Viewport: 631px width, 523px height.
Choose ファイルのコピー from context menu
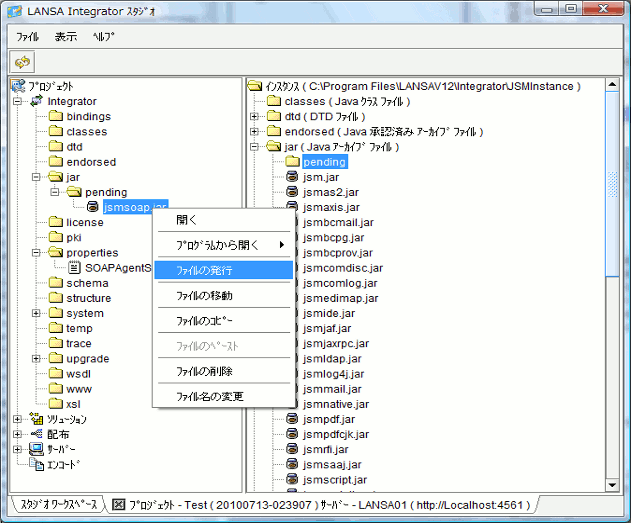tap(224, 321)
